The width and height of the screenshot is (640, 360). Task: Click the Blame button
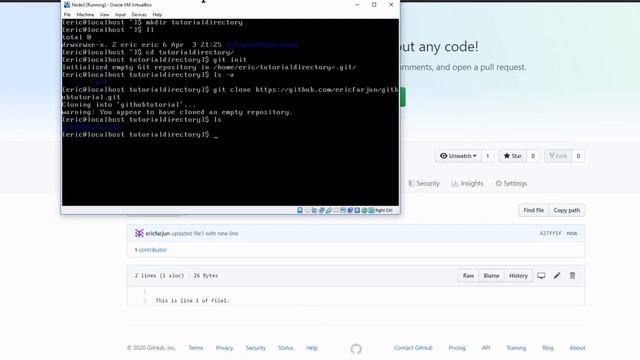tap(491, 276)
